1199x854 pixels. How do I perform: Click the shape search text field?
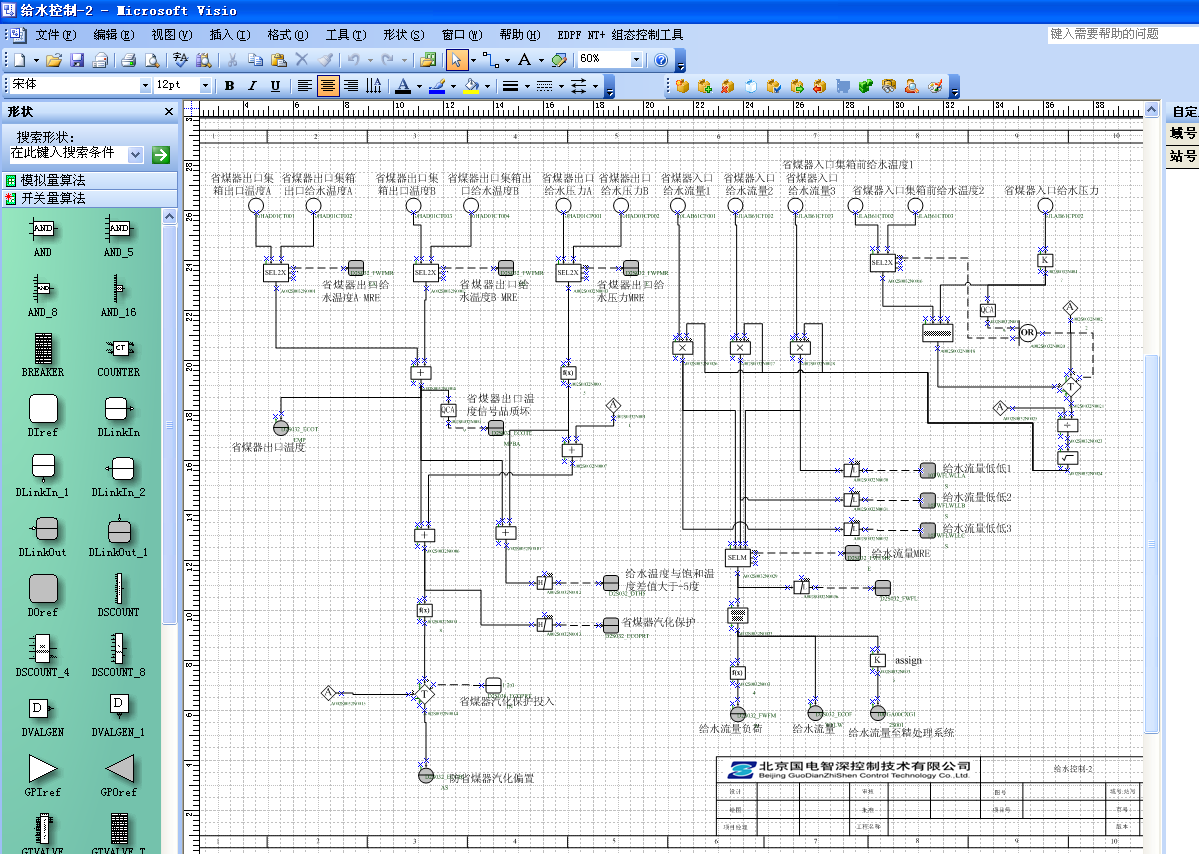tap(68, 154)
